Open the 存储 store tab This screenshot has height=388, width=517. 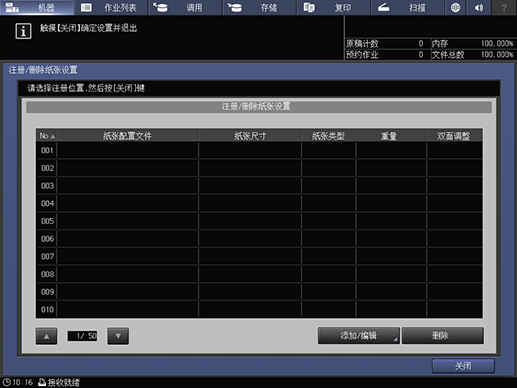[x=259, y=7]
